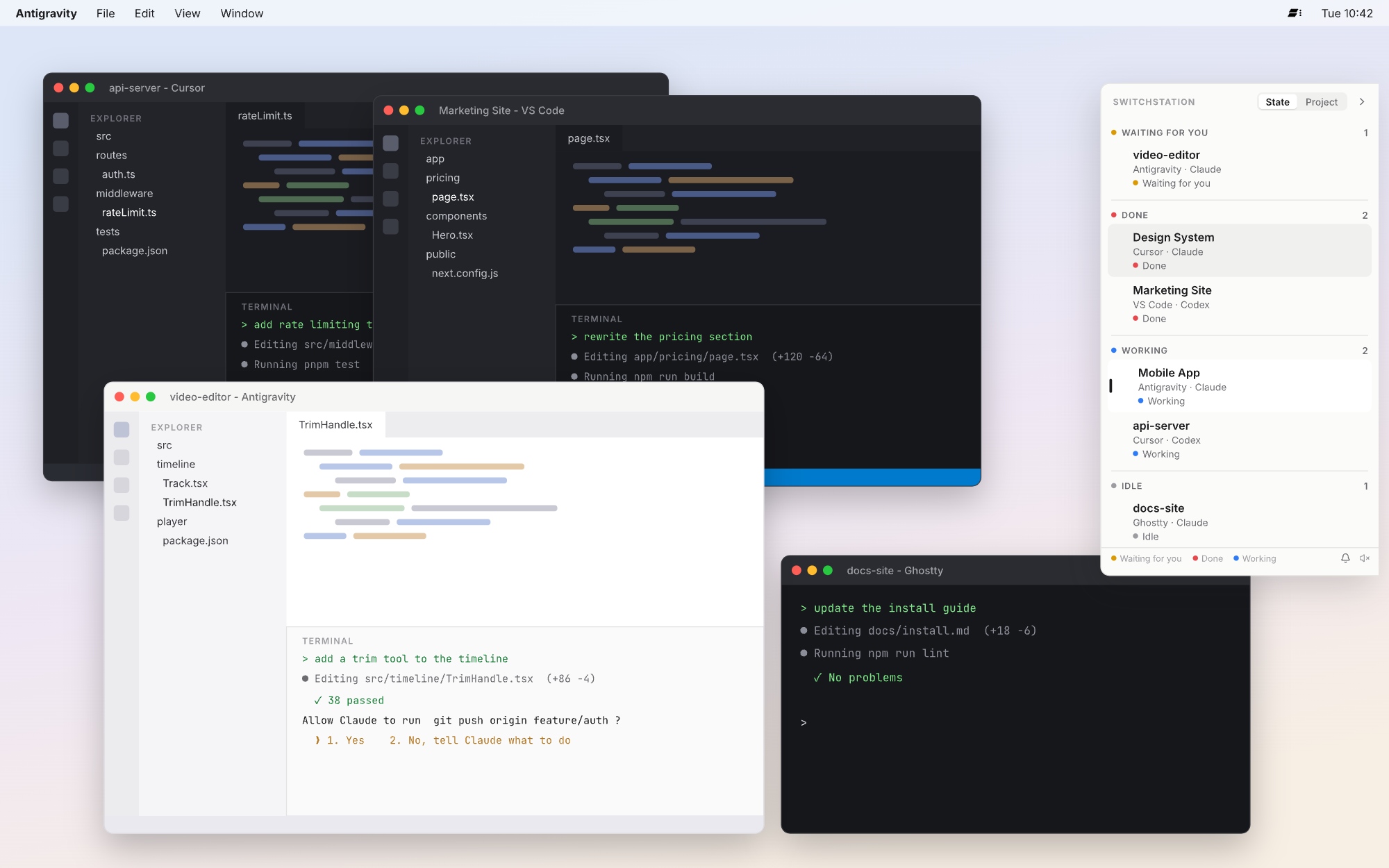Open the Edit menu

(x=144, y=13)
